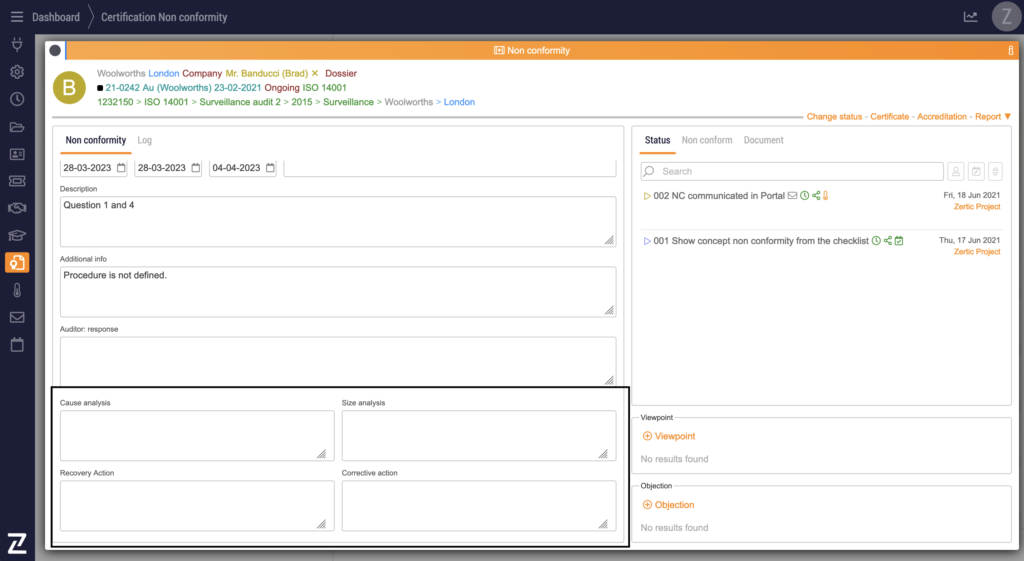This screenshot has width=1024, height=561.
Task: Click the Change status link
Action: [834, 117]
